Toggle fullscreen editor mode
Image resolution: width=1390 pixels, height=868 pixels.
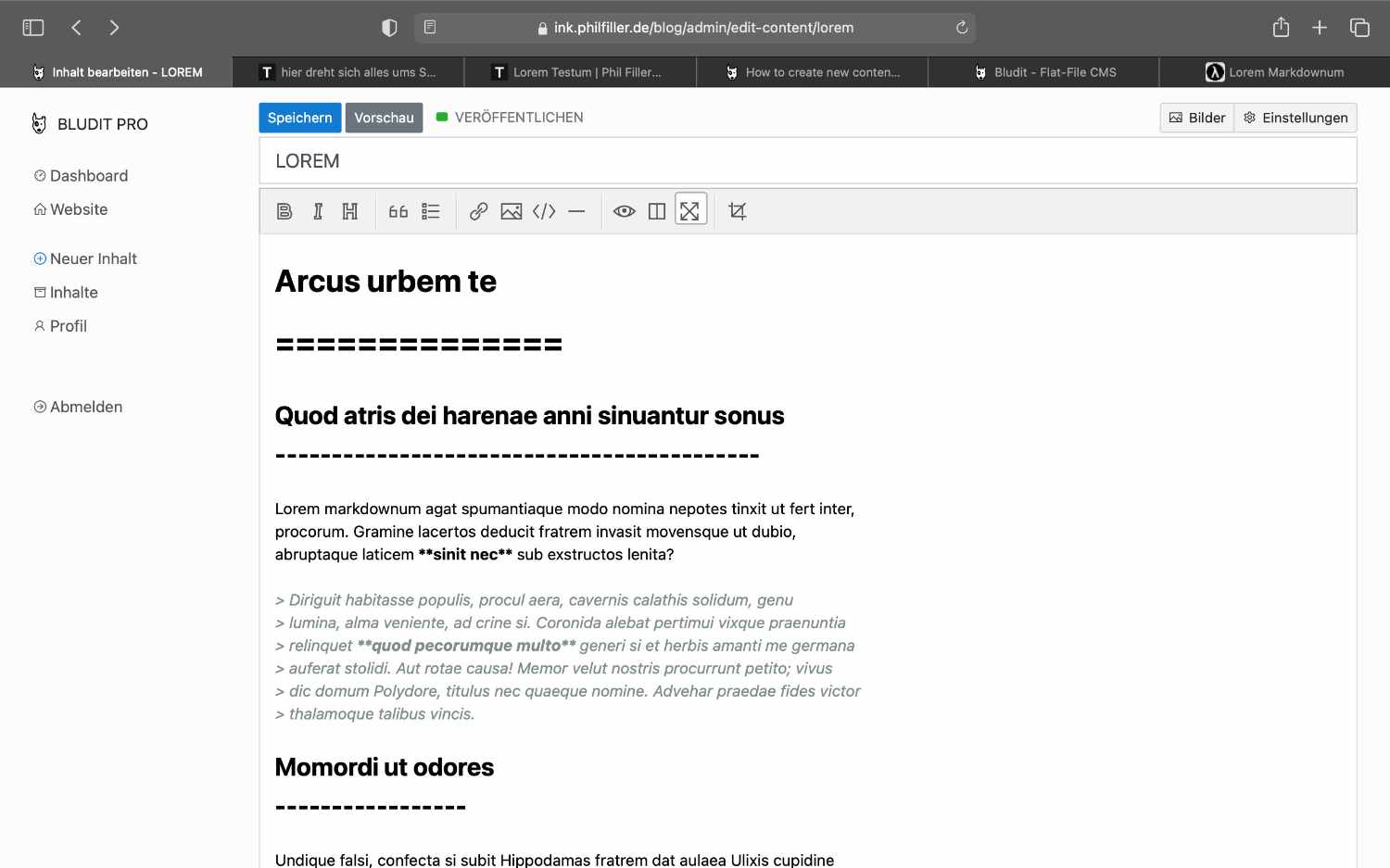pos(690,210)
